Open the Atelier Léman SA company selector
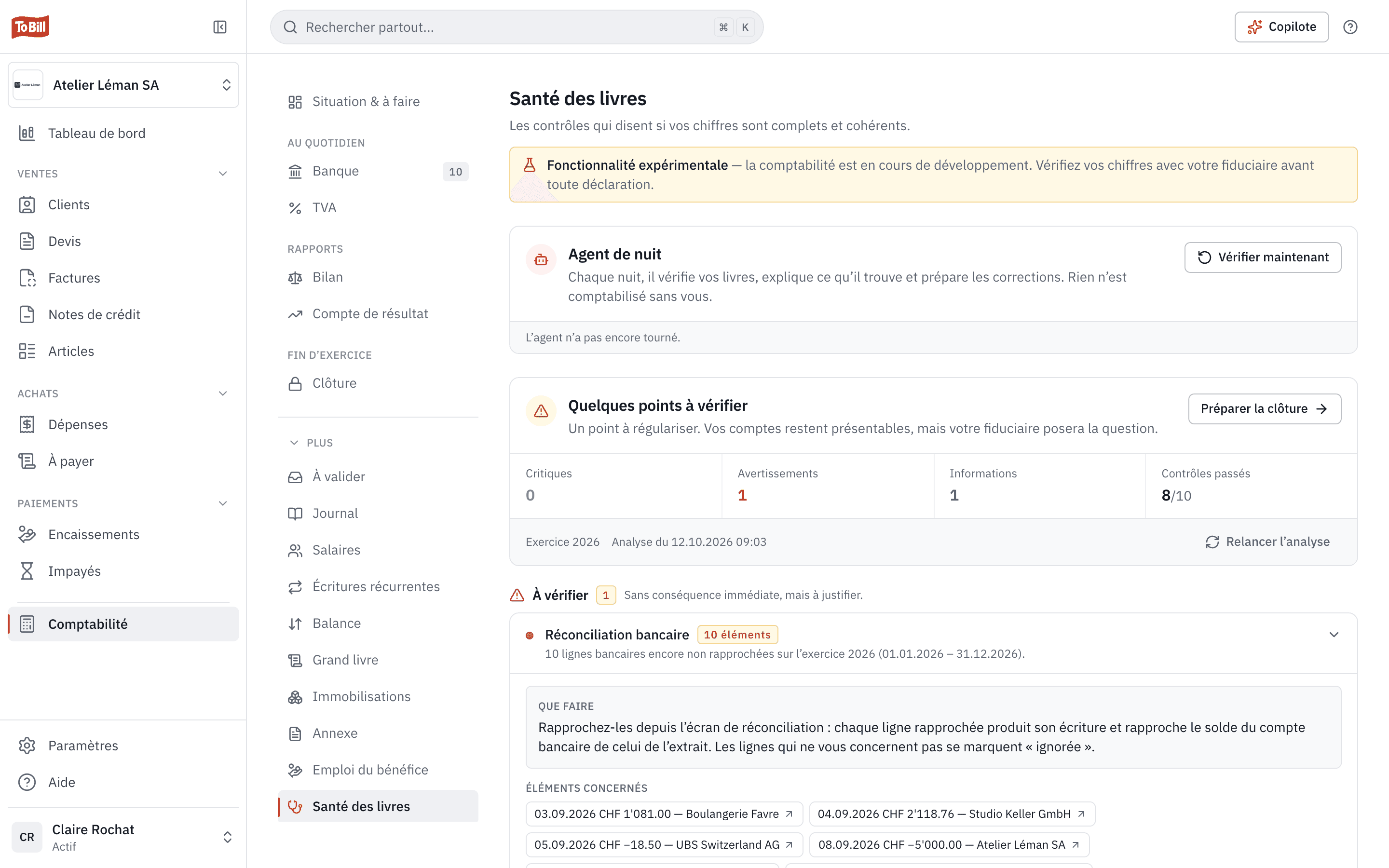Viewport: 1389px width, 868px height. pyautogui.click(x=123, y=85)
